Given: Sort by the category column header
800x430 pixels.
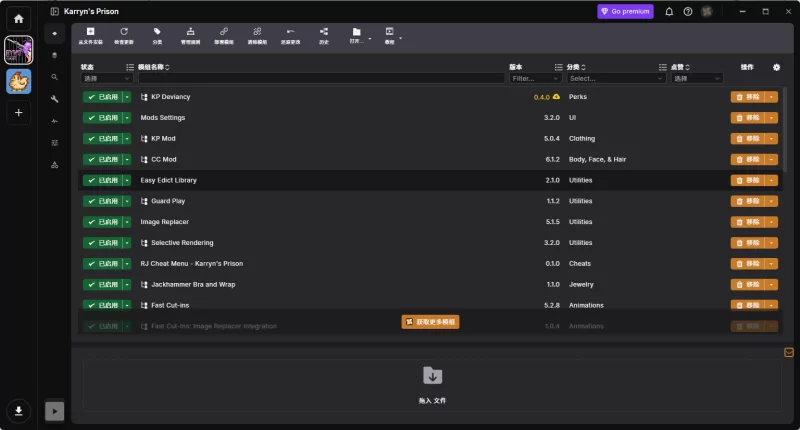Looking at the screenshot, I should pyautogui.click(x=576, y=67).
